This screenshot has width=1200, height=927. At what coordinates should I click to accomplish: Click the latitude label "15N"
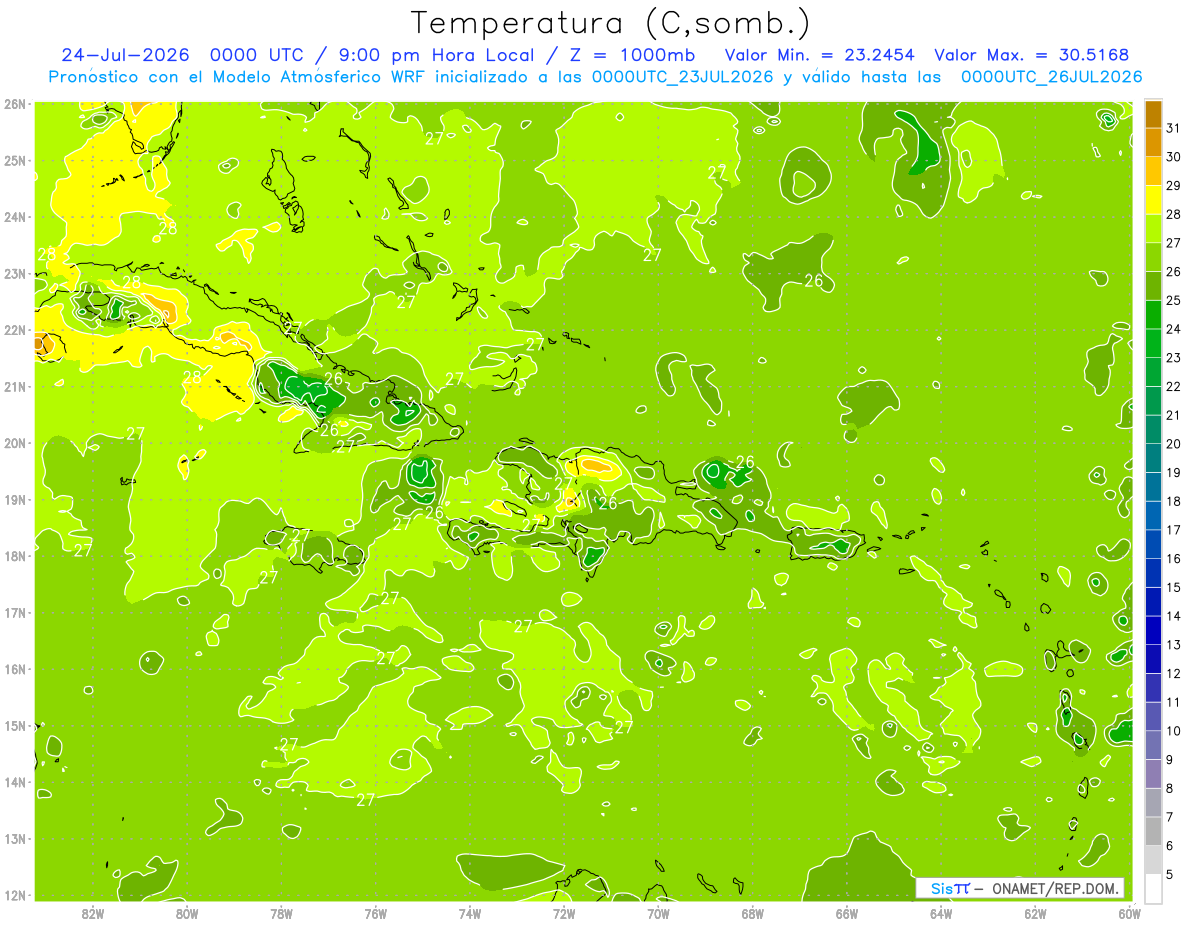(x=15, y=725)
